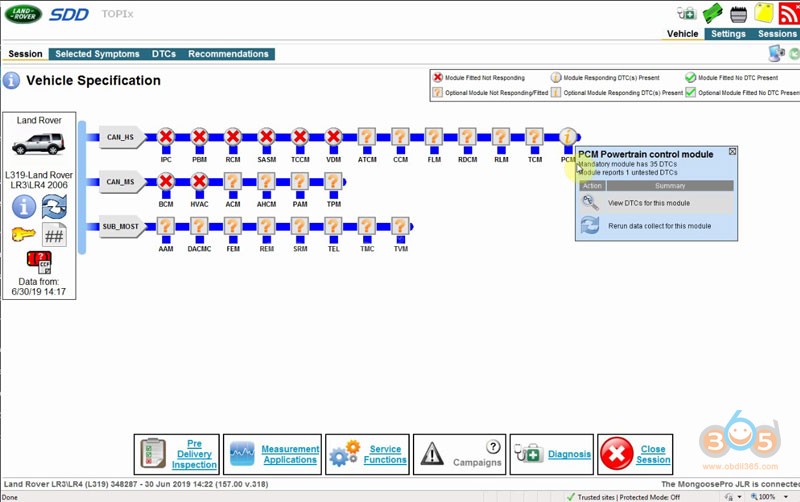Click the Land Rover vehicle thumbnail

click(39, 144)
